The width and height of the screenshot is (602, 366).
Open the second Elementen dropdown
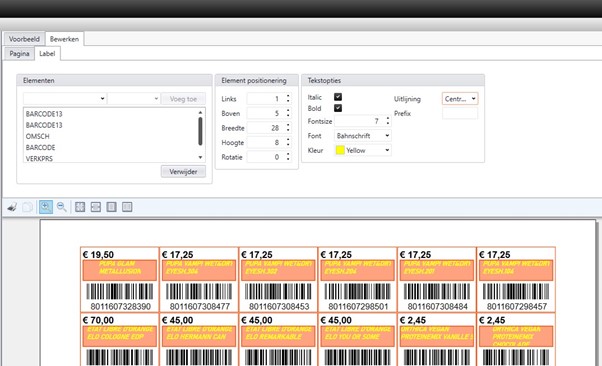pos(134,99)
